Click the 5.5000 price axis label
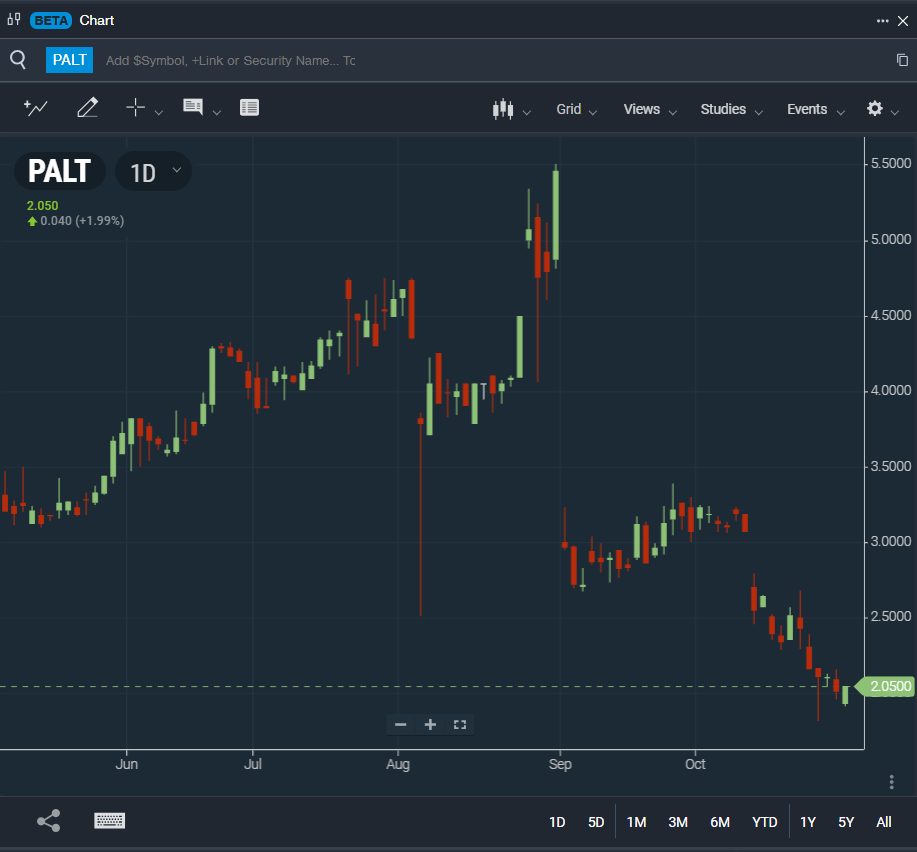This screenshot has width=917, height=852. pyautogui.click(x=891, y=164)
